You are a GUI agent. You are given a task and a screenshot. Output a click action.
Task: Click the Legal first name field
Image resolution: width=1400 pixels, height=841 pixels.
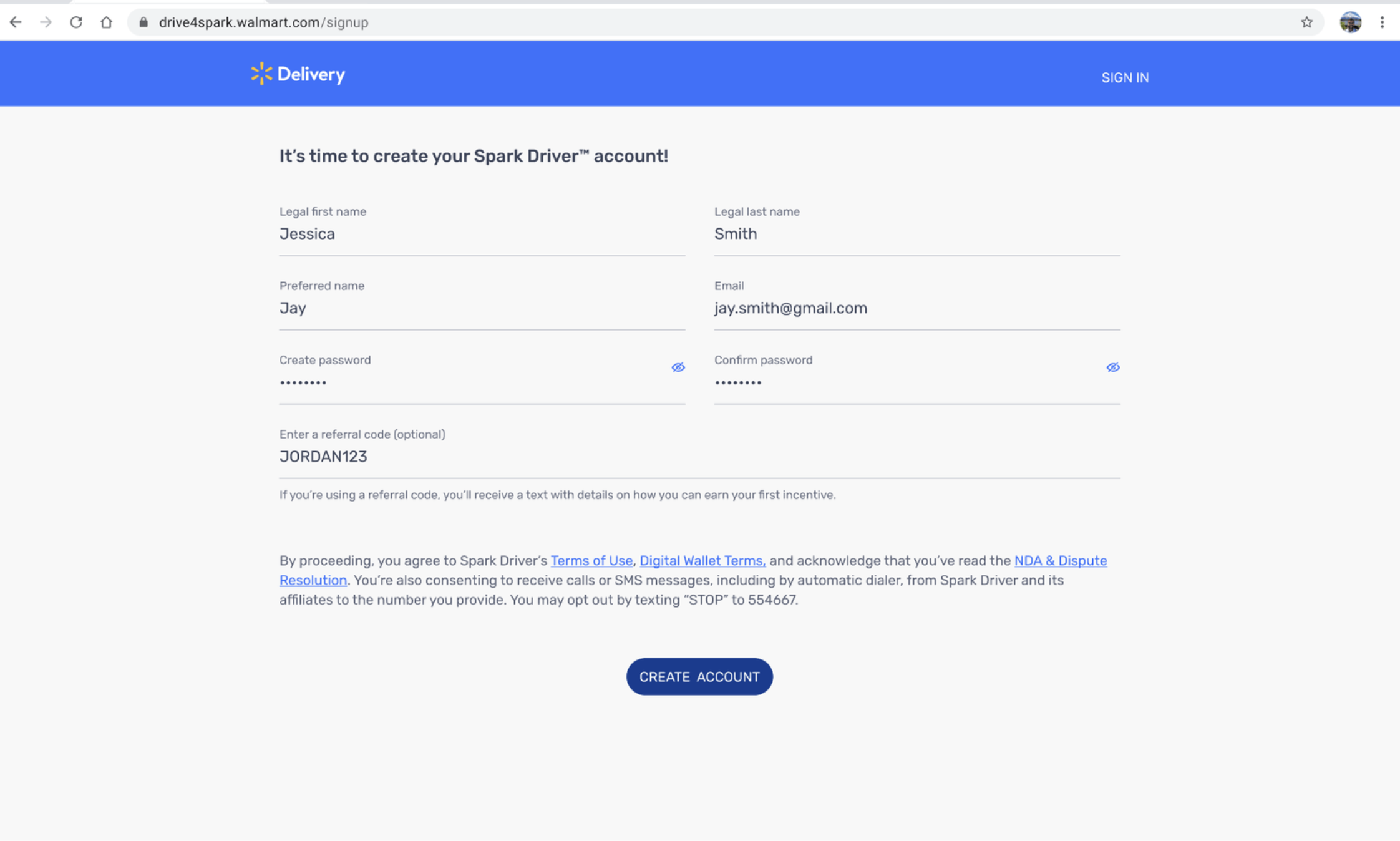[x=481, y=234]
